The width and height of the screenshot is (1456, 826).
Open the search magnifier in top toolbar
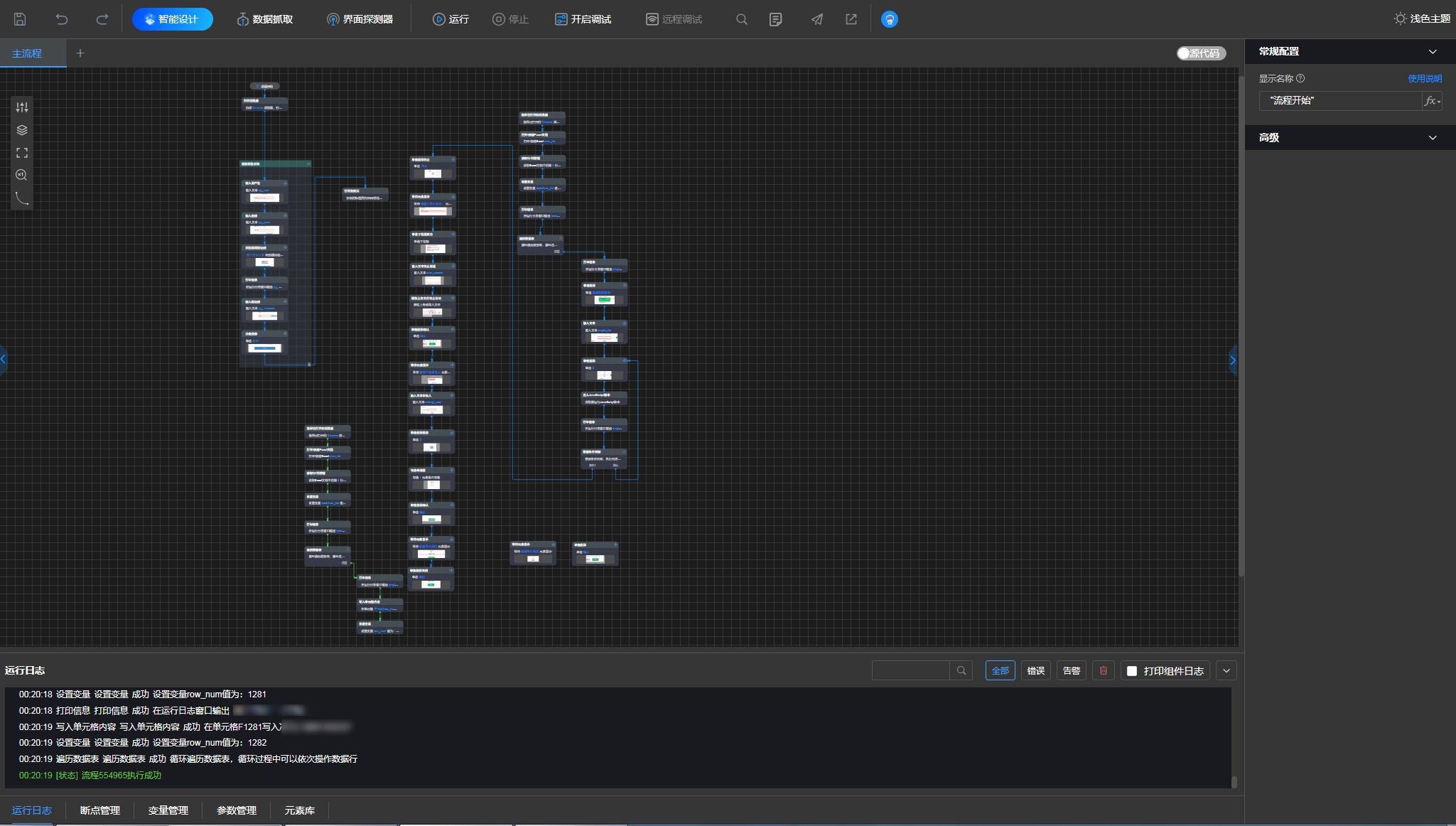click(741, 19)
